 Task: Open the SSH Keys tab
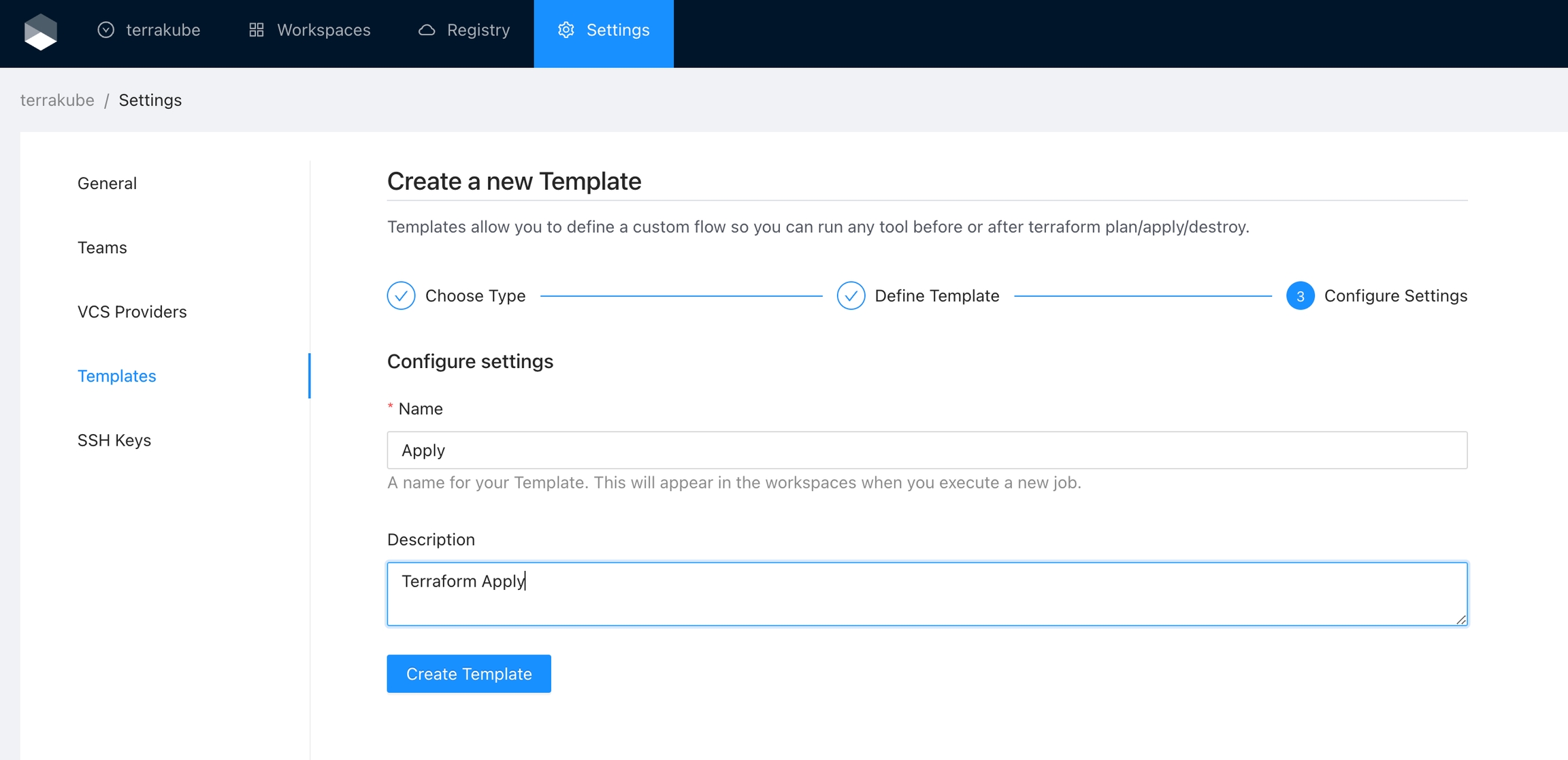114,440
